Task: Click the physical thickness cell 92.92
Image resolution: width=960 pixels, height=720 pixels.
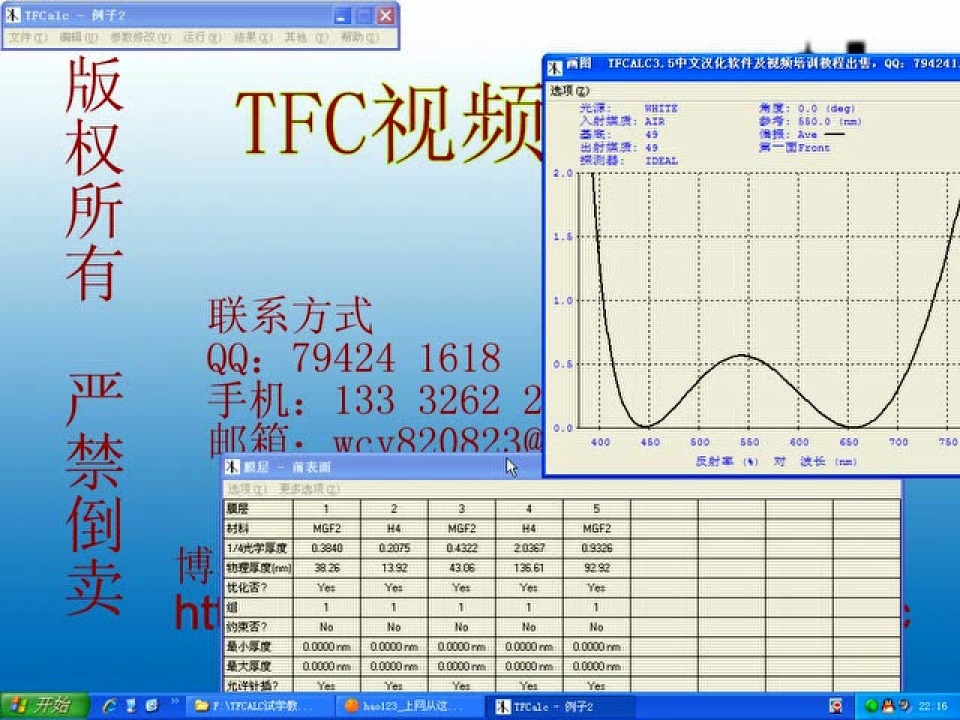Action: coord(596,568)
